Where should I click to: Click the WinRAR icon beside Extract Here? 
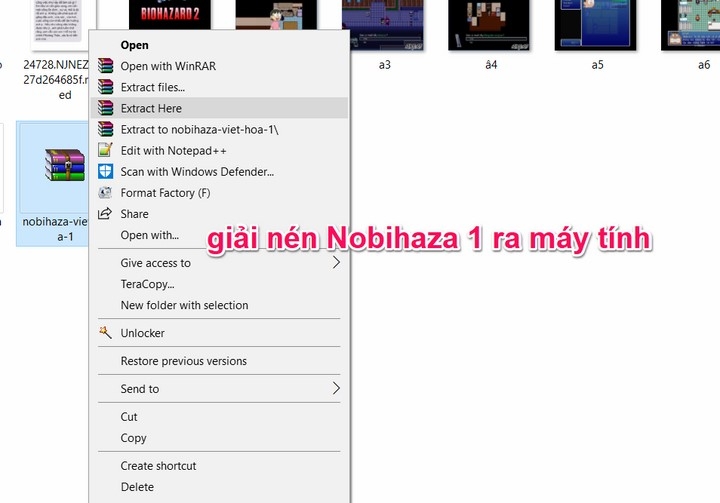pyautogui.click(x=106, y=108)
